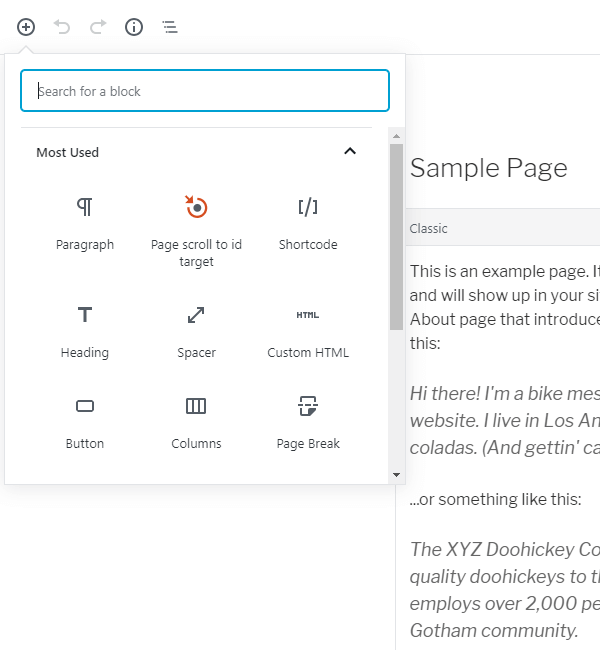600x650 pixels.
Task: Insert a Columns block
Action: [x=196, y=422]
